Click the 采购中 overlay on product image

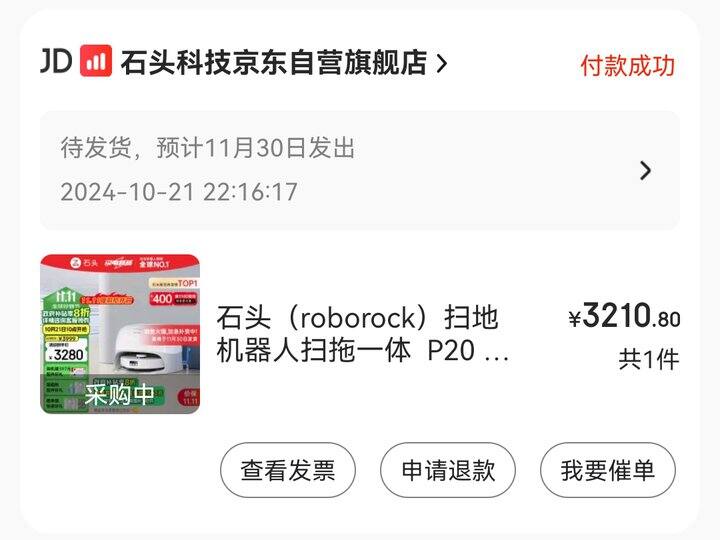click(119, 394)
